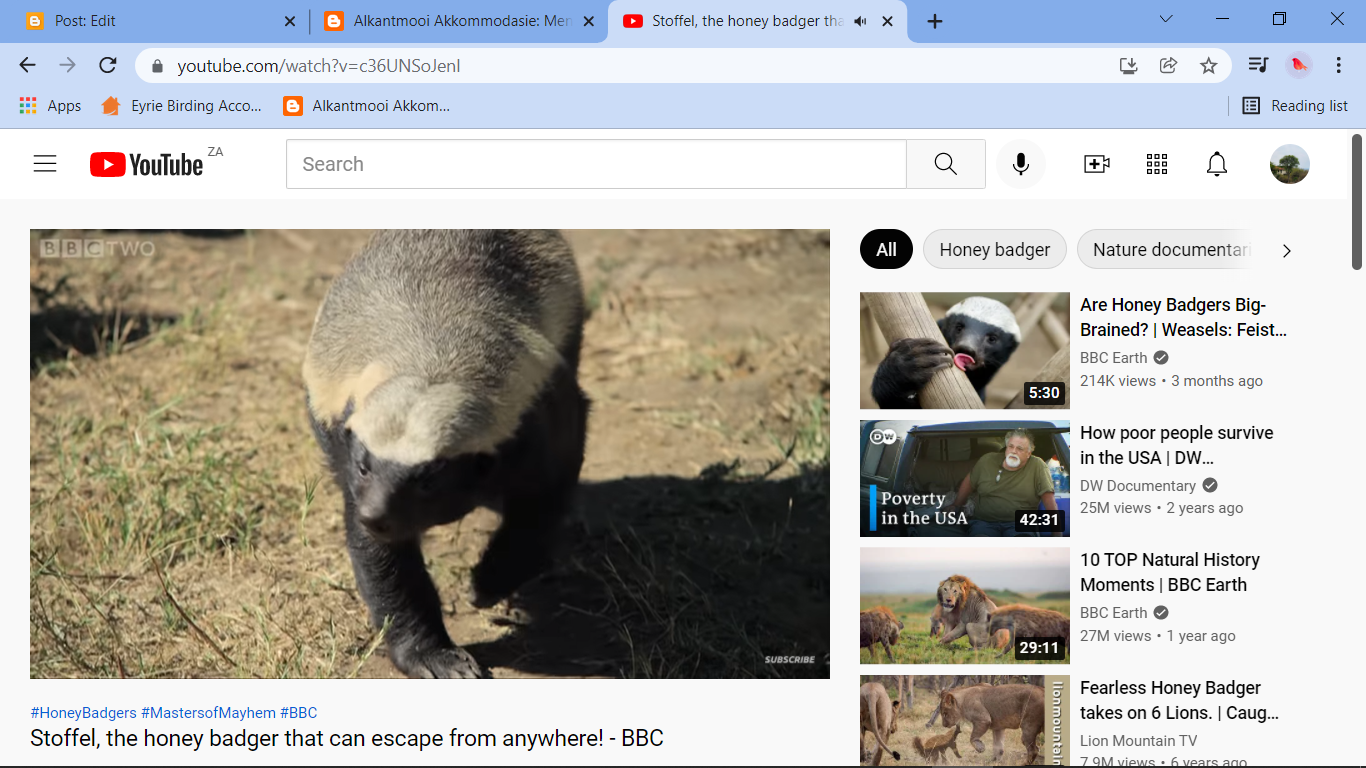Open the Chrome profile icon
The height and width of the screenshot is (768, 1366).
1298,66
